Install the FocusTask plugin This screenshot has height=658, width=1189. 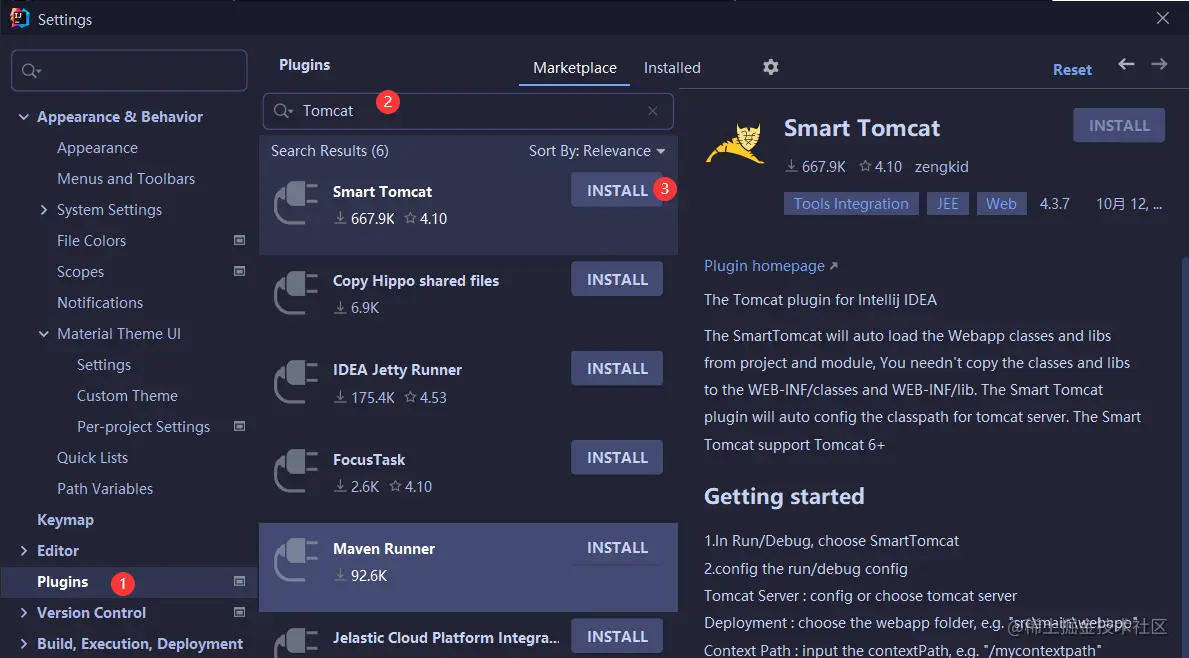coord(616,458)
